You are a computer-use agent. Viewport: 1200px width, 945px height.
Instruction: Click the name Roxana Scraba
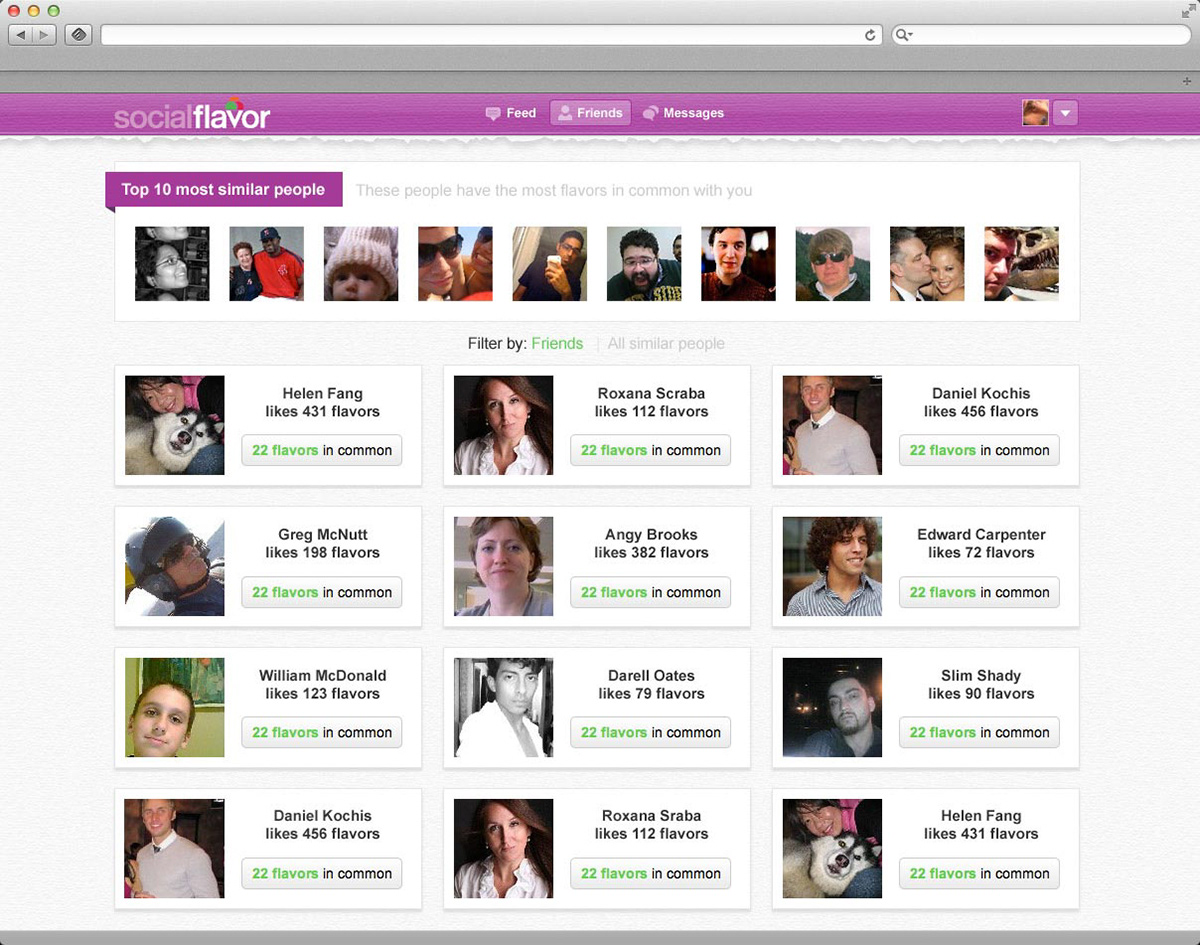click(652, 393)
